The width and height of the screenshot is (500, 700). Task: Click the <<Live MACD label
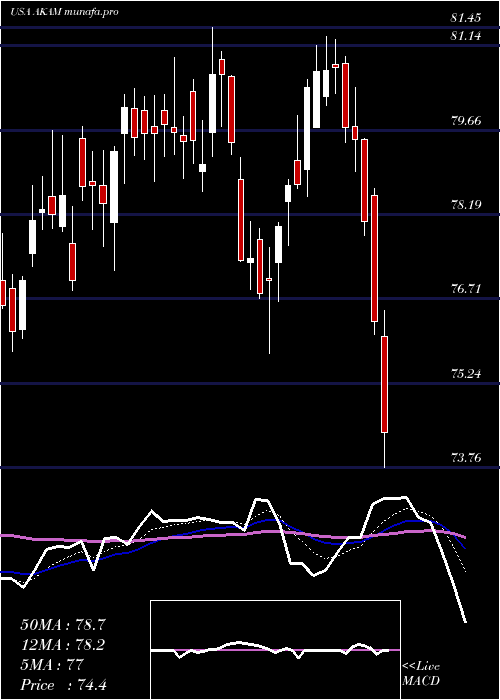(421, 674)
